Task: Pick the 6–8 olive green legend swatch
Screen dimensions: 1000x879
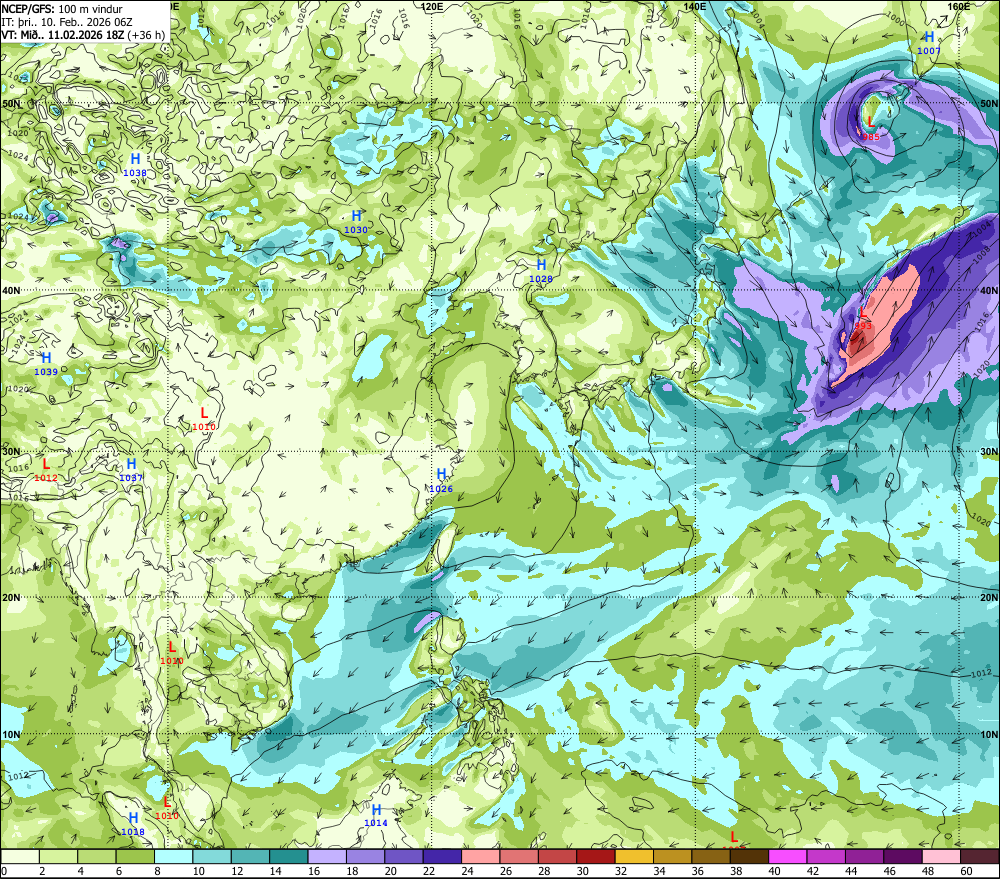Action: pos(135,856)
